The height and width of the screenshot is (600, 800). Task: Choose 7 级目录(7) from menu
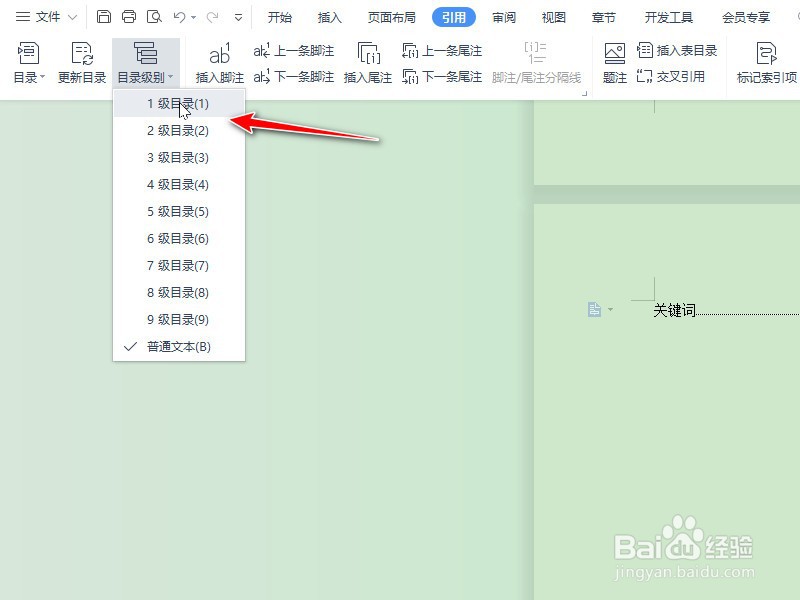point(179,266)
